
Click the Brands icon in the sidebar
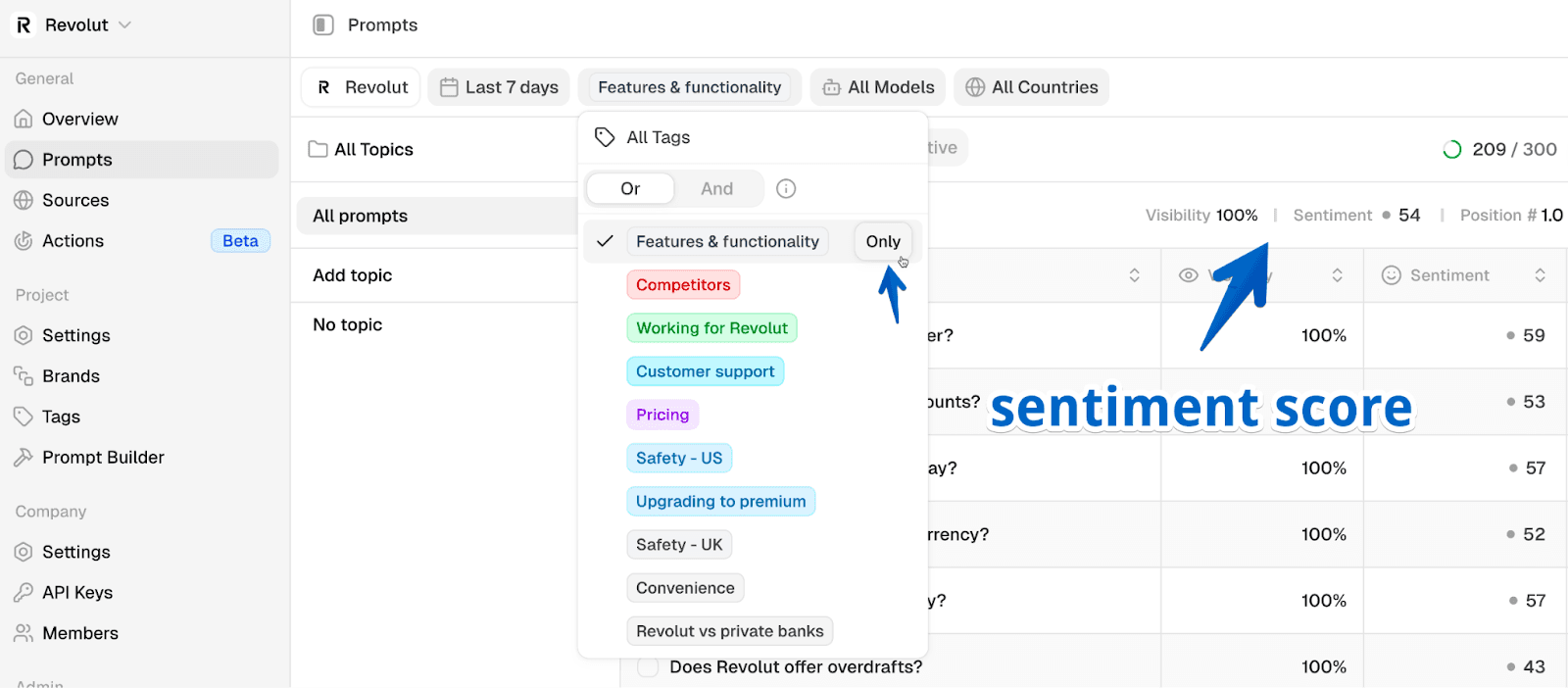(x=24, y=376)
